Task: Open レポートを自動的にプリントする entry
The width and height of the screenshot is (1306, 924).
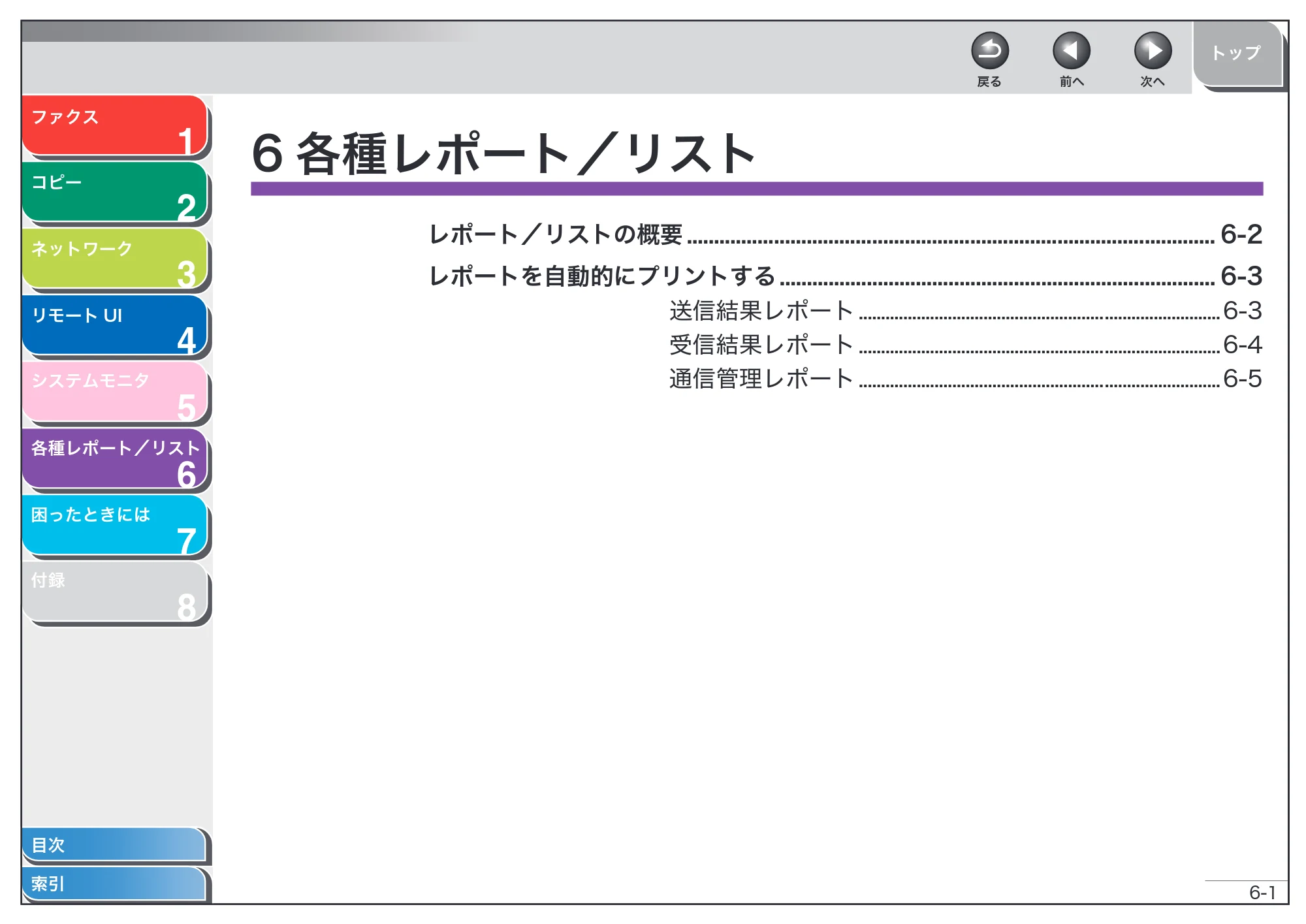Action: click(846, 276)
